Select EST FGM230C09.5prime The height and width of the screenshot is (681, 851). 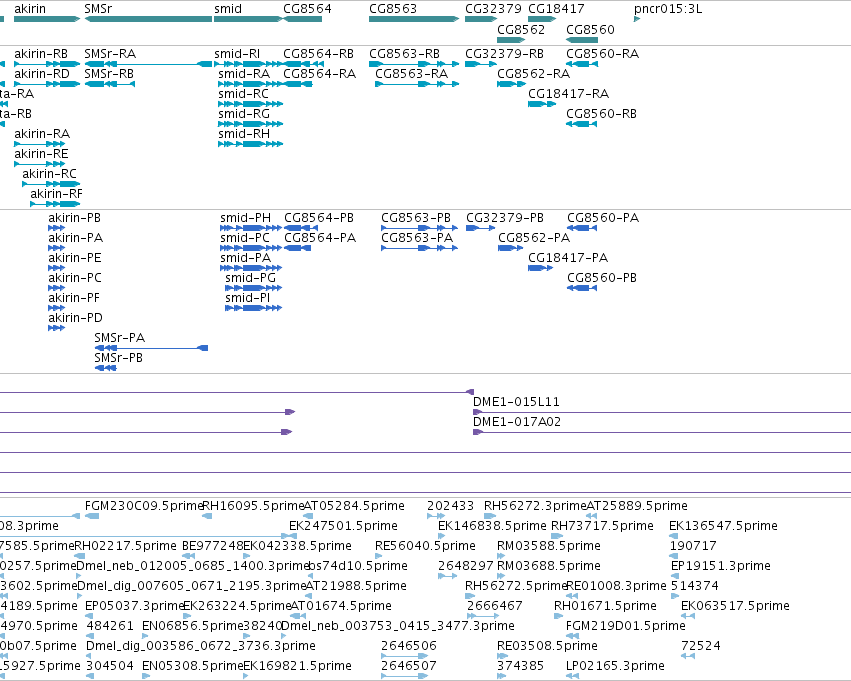[x=144, y=506]
